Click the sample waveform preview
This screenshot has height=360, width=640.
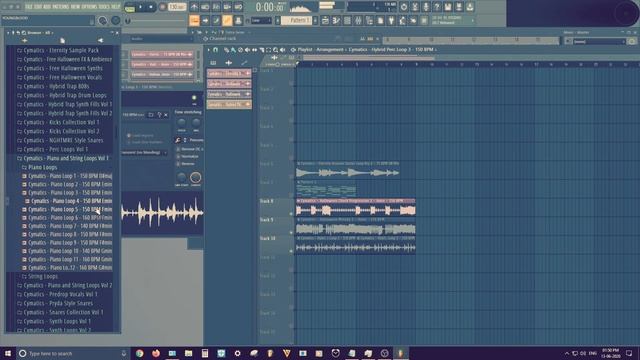click(x=162, y=213)
